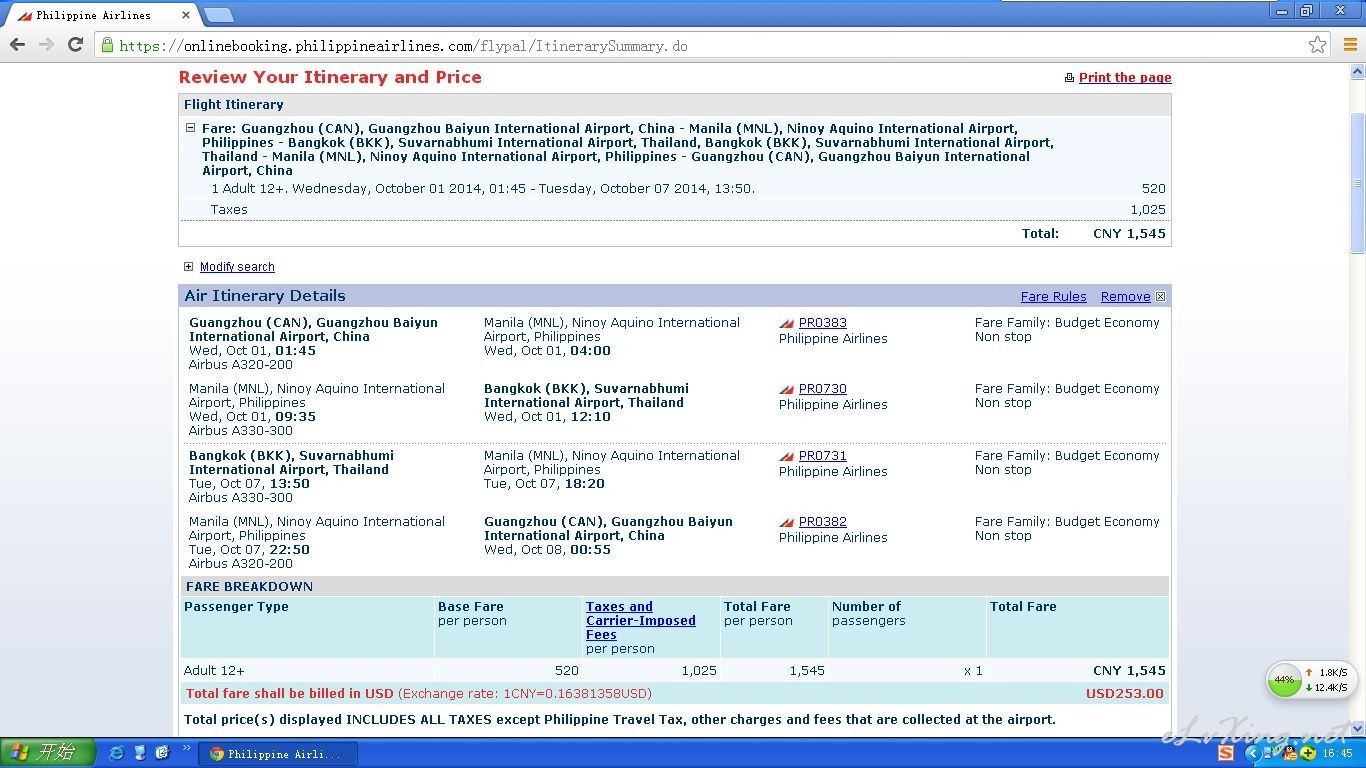
Task: Bookmark page with star icon
Action: coord(1317,45)
